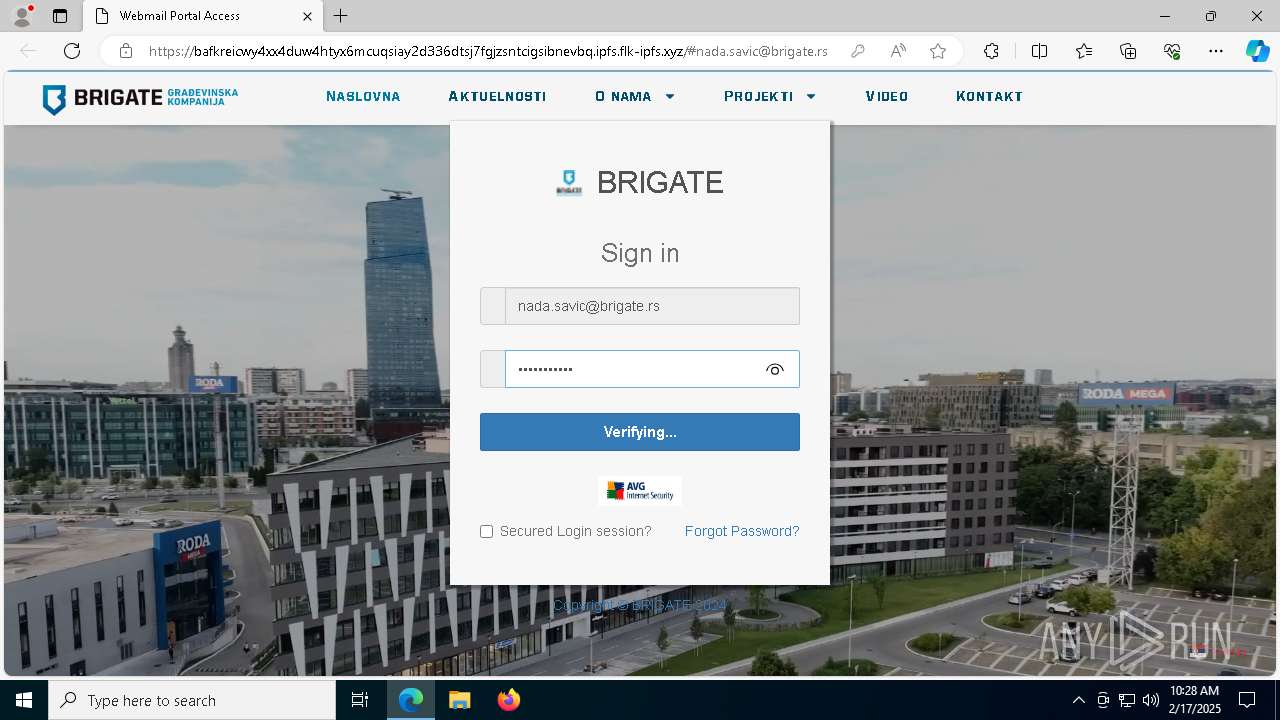Enable the Secured Login session checkbox
Image resolution: width=1280 pixels, height=720 pixels.
(487, 532)
